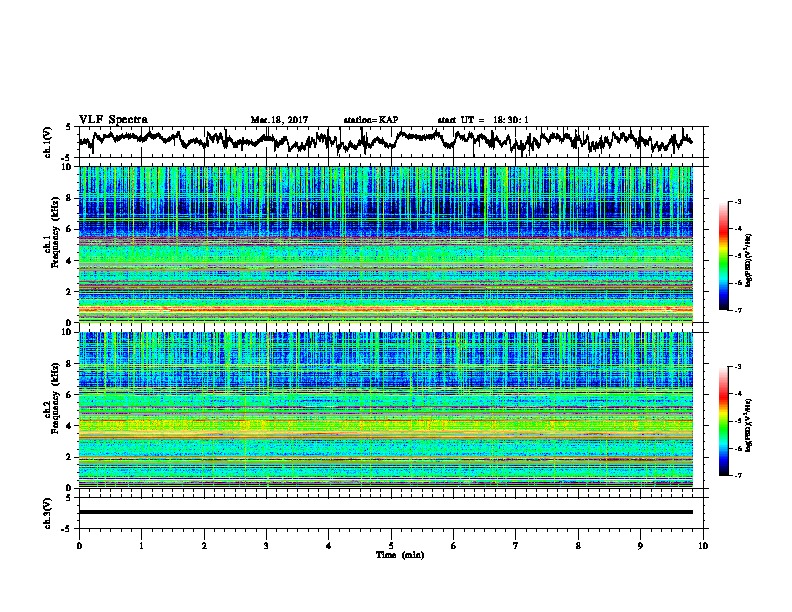Click the "3" tick on Time axis

click(266, 546)
